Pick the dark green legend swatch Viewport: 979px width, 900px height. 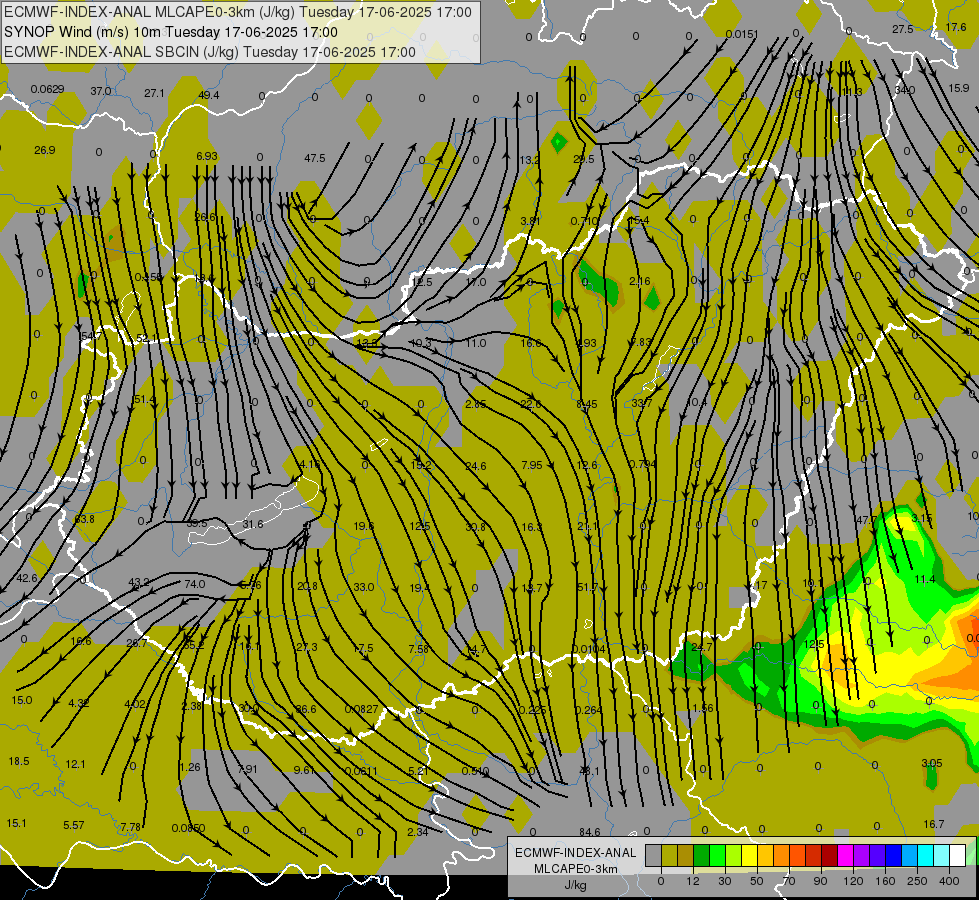point(701,855)
